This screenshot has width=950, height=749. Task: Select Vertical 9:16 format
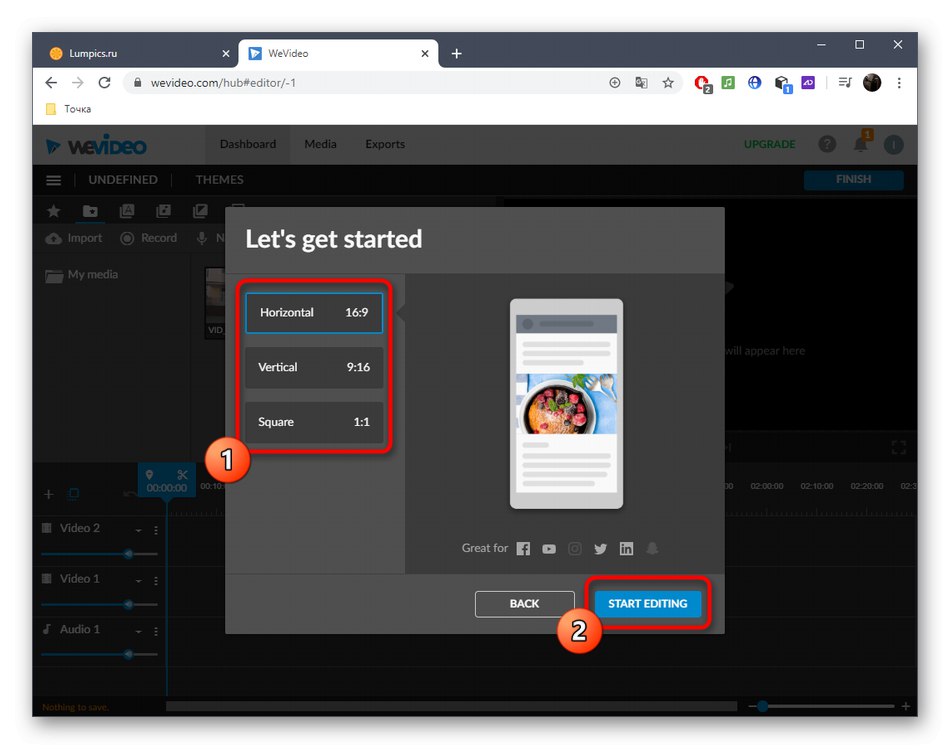coord(314,367)
